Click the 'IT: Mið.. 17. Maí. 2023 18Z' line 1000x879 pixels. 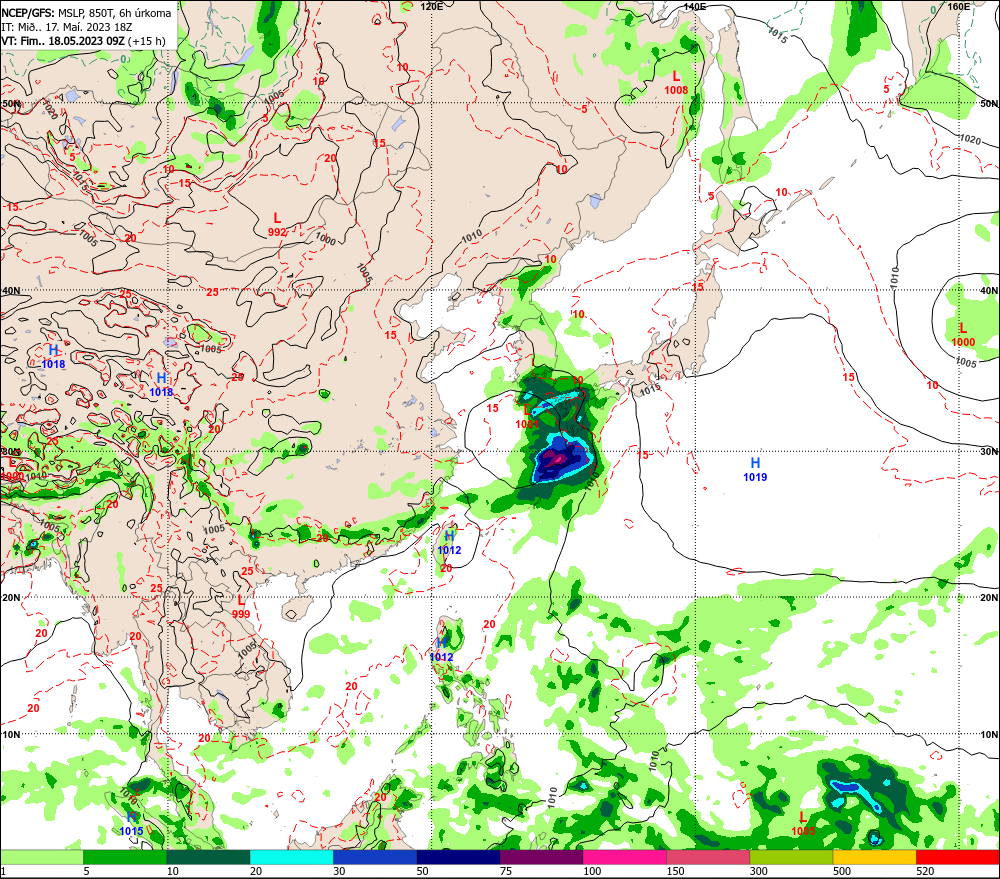pos(67,27)
